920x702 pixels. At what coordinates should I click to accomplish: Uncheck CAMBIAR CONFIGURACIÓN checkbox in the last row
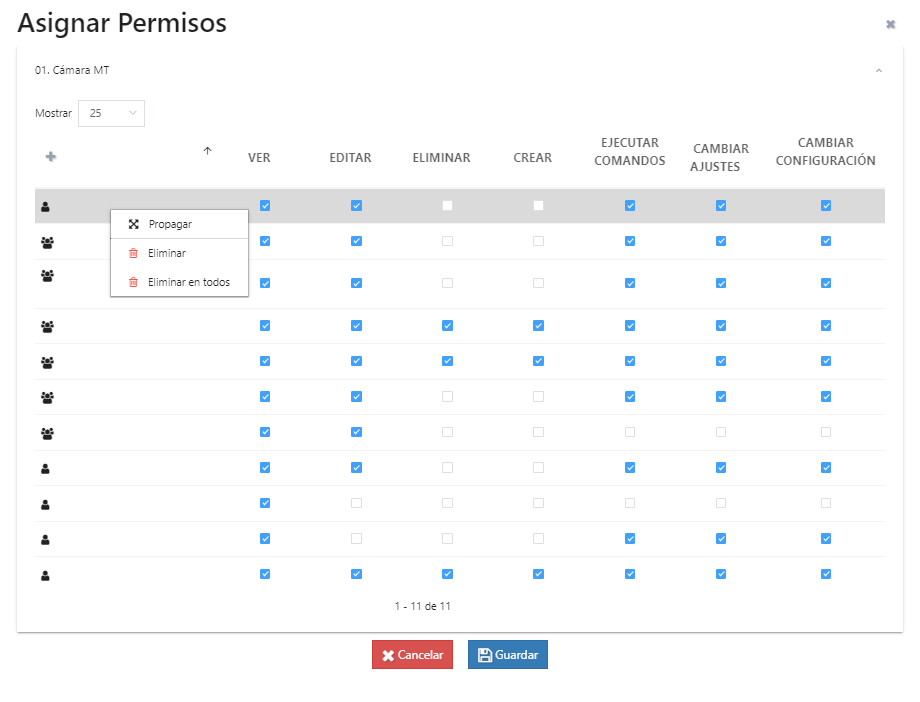coord(826,574)
